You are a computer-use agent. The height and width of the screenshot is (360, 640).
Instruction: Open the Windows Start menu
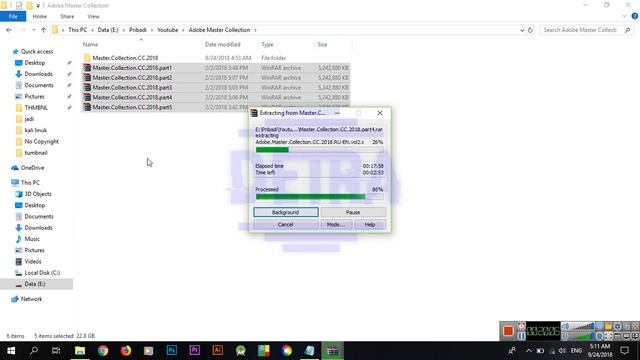pos(11,351)
